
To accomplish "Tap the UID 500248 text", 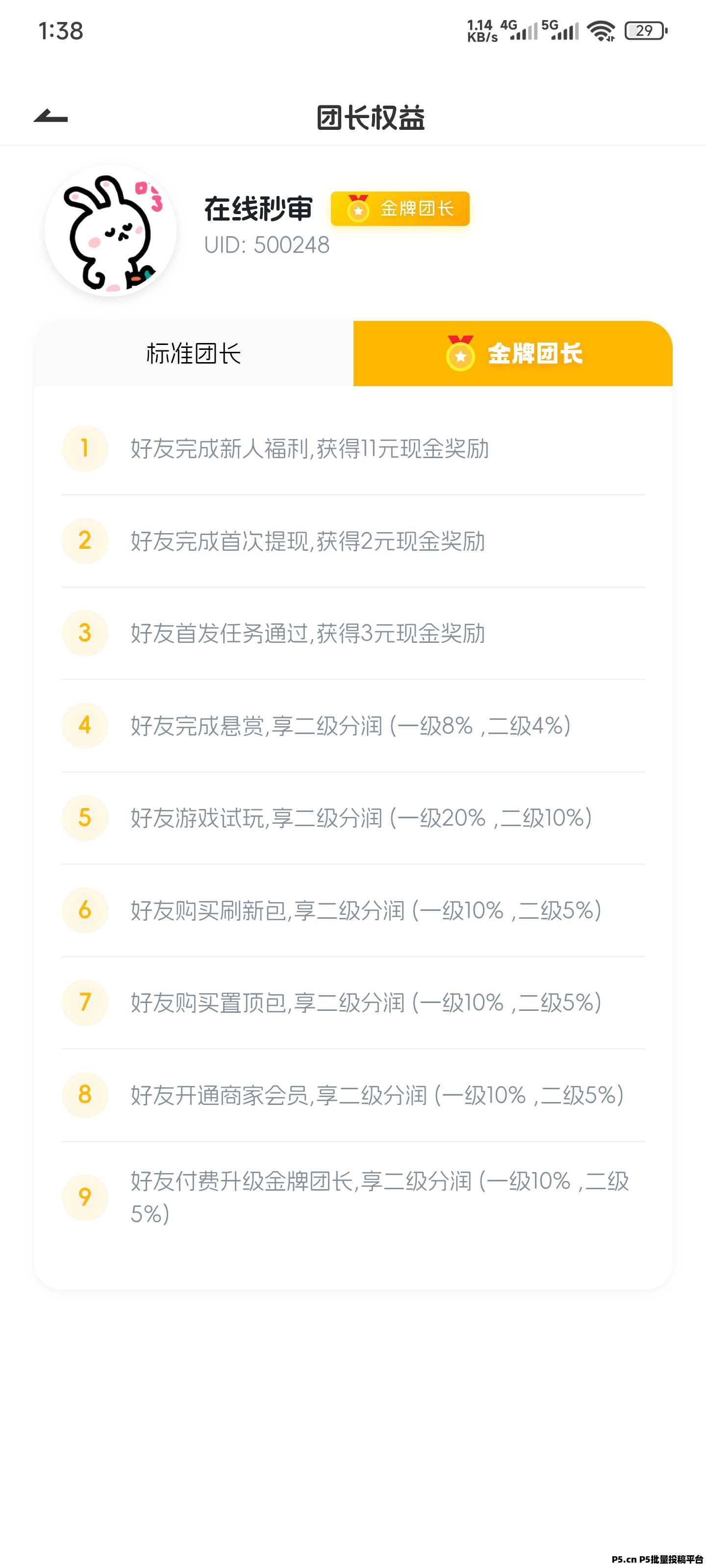I will click(267, 245).
